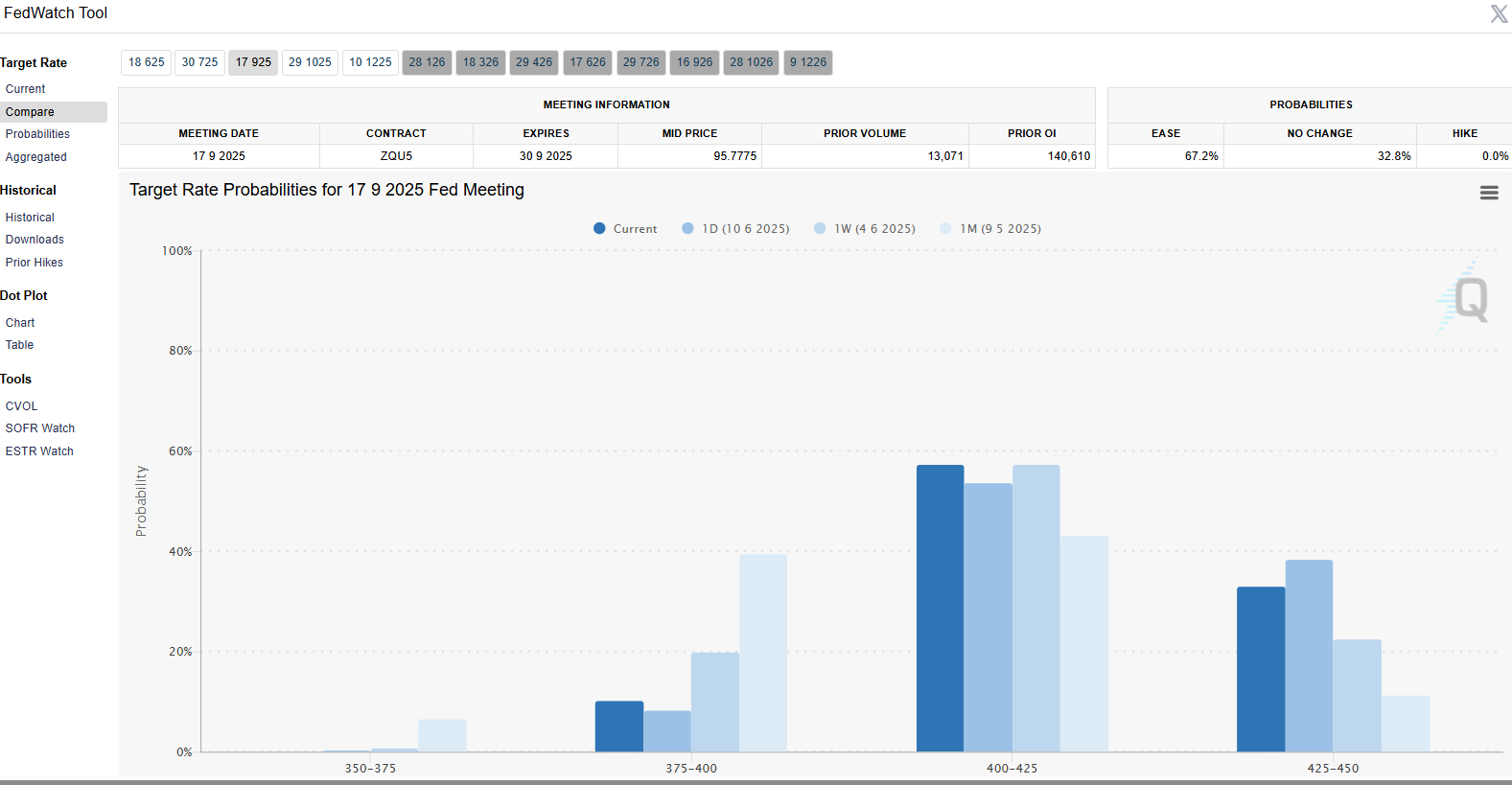Click the 1M bar for 425-450

click(1406, 724)
